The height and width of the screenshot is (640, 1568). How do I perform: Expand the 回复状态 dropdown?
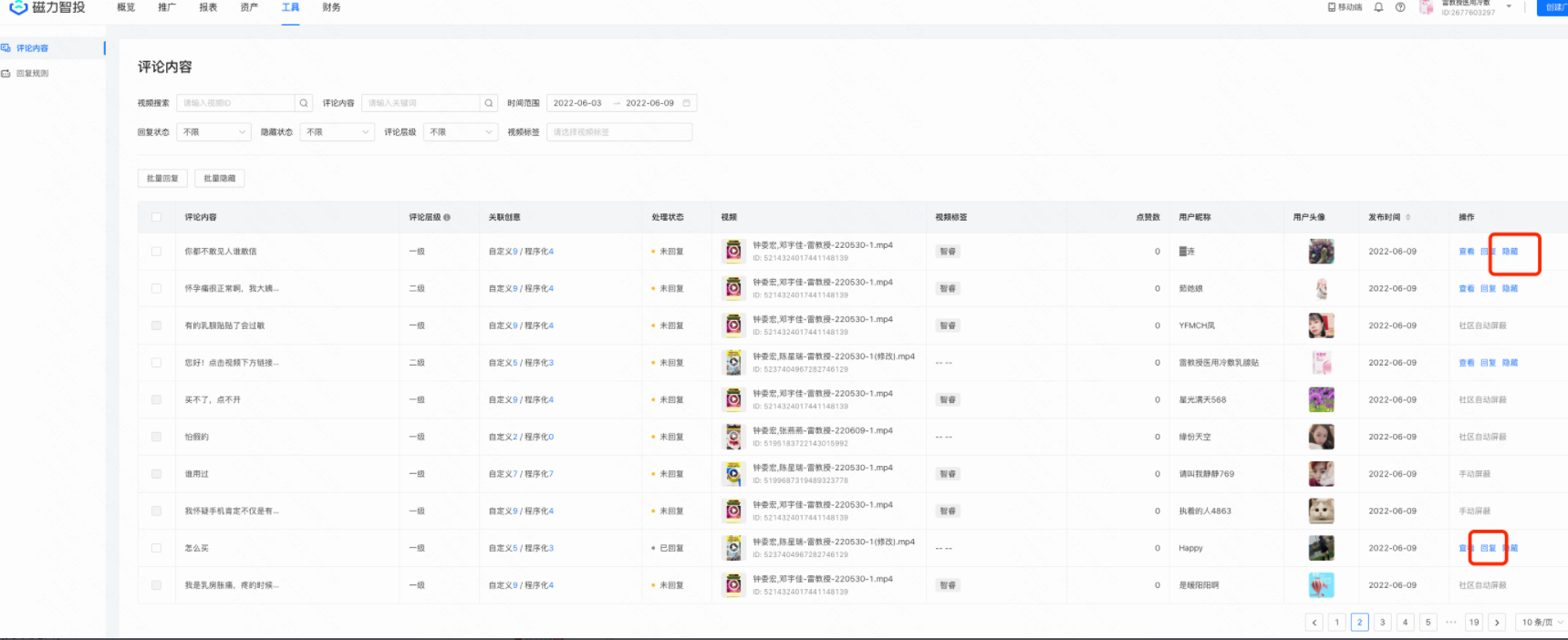[x=213, y=132]
